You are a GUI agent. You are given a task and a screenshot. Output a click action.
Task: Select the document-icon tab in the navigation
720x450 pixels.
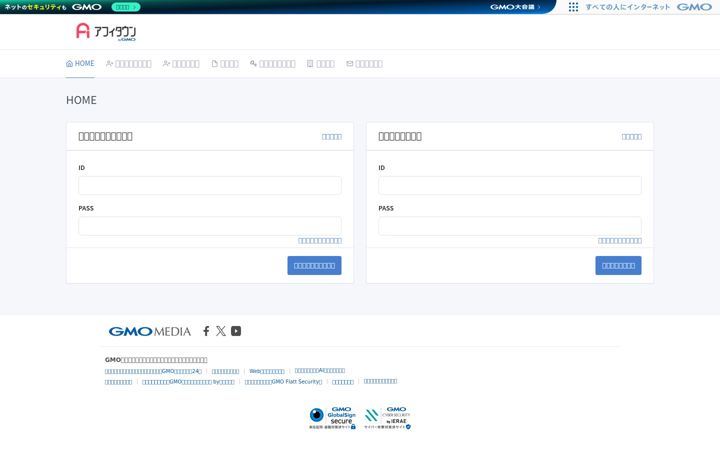click(225, 64)
